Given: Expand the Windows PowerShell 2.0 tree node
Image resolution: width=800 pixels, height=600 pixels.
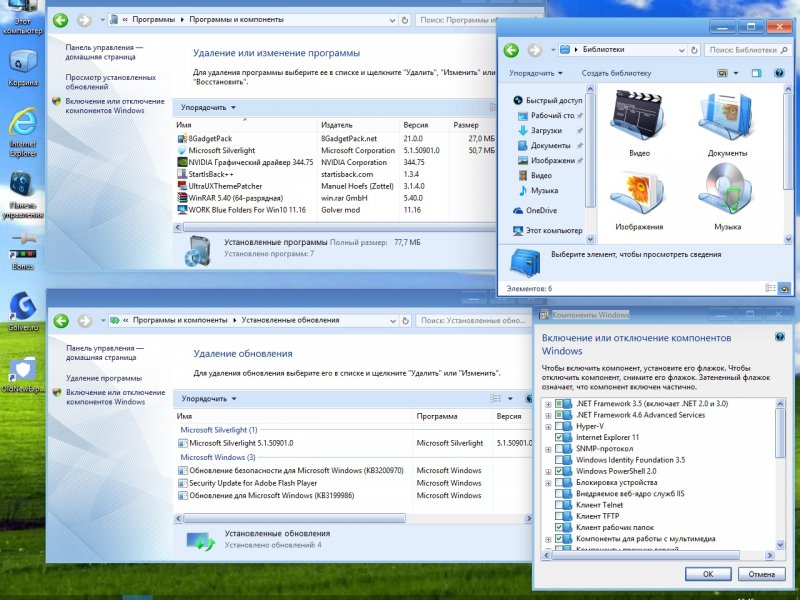Looking at the screenshot, I should pos(548,471).
